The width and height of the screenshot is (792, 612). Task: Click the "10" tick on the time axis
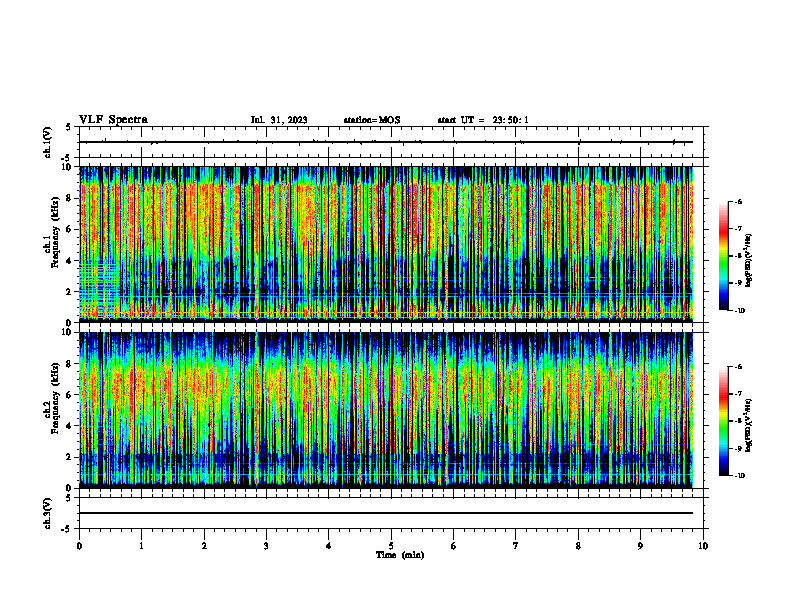click(703, 546)
